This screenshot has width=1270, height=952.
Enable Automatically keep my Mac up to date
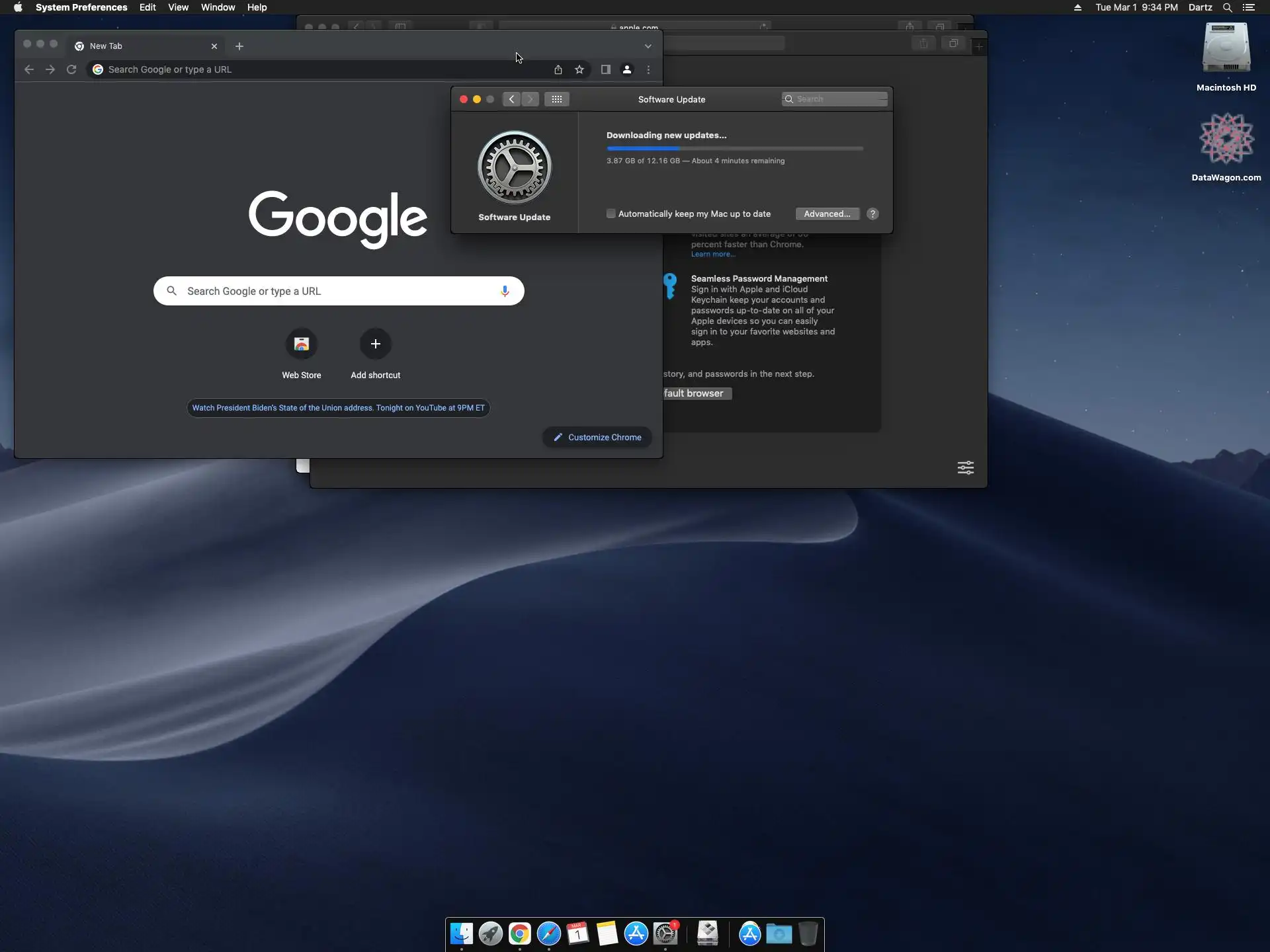tap(611, 214)
